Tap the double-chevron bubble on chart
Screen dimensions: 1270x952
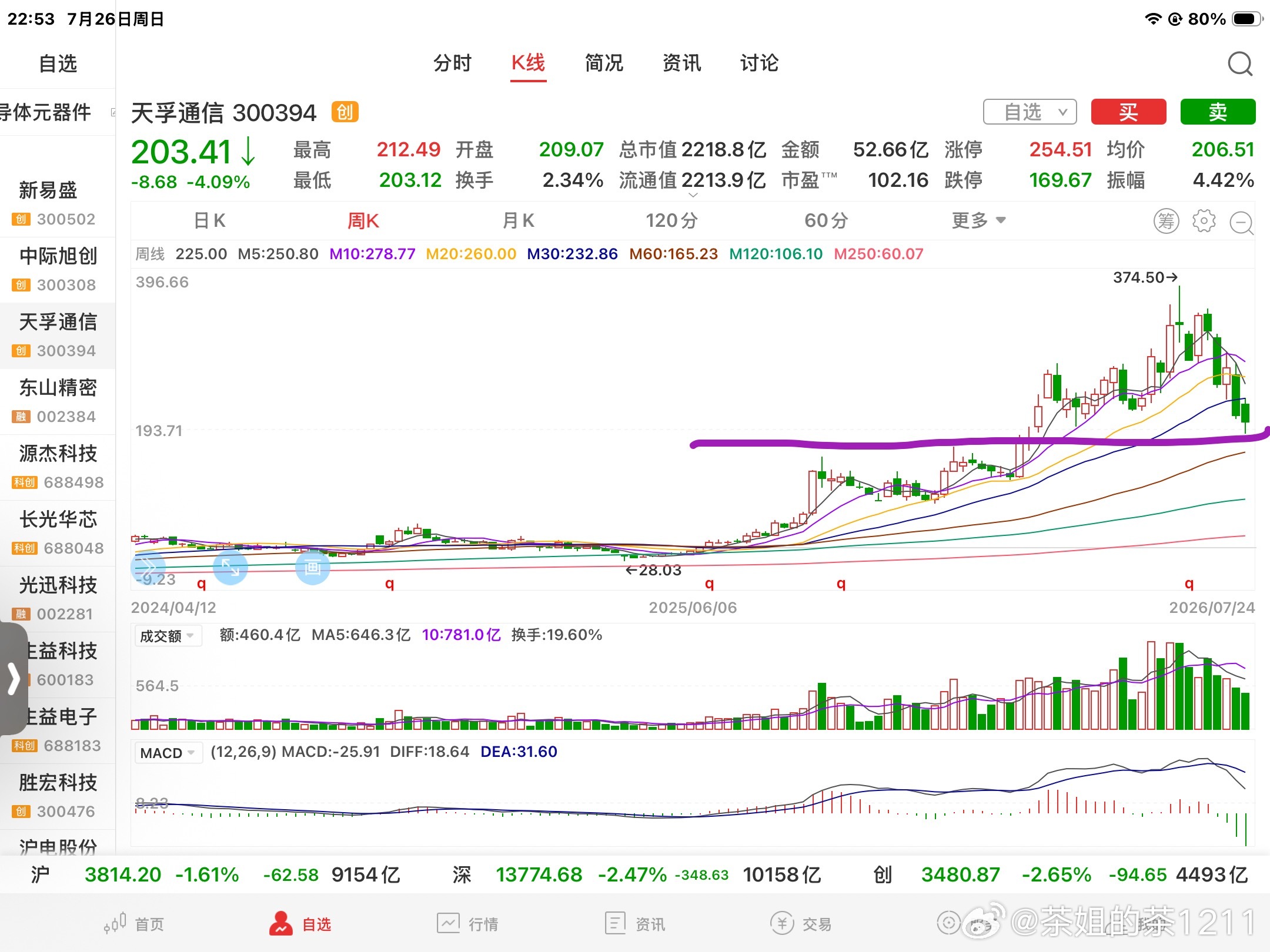[145, 568]
